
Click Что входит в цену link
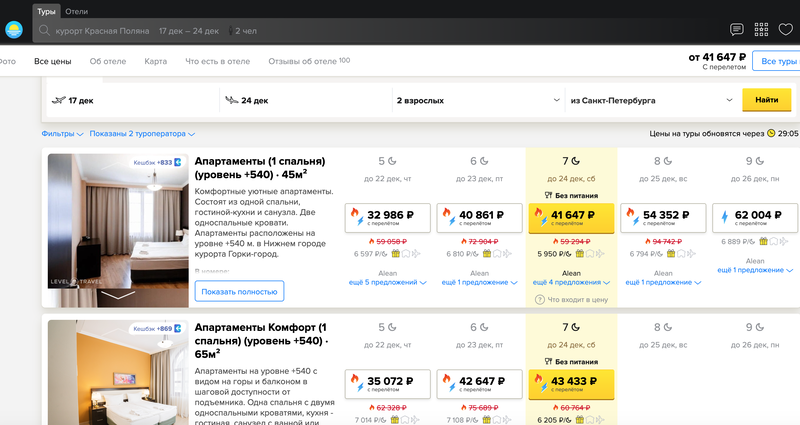578,299
